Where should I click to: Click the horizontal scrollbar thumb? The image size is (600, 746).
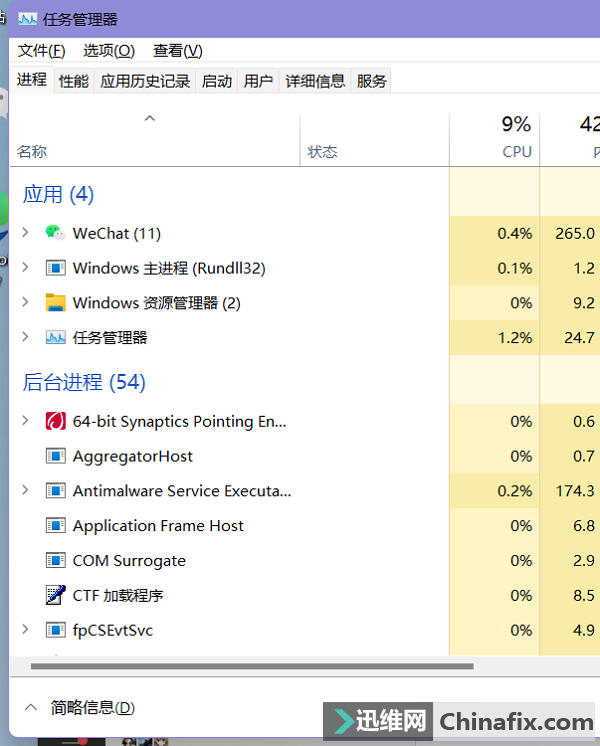pos(250,666)
